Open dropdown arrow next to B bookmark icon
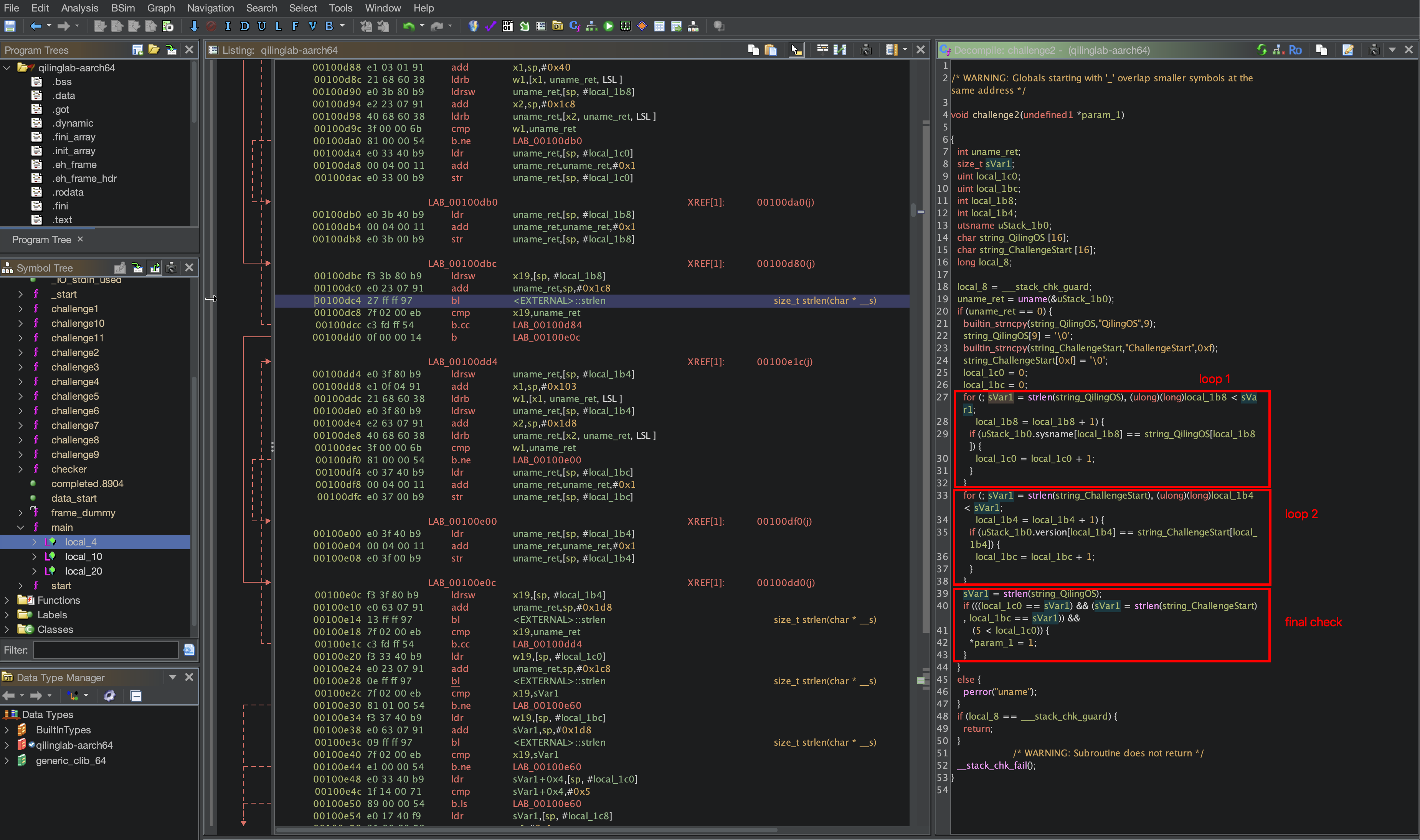1420x840 pixels. [343, 26]
